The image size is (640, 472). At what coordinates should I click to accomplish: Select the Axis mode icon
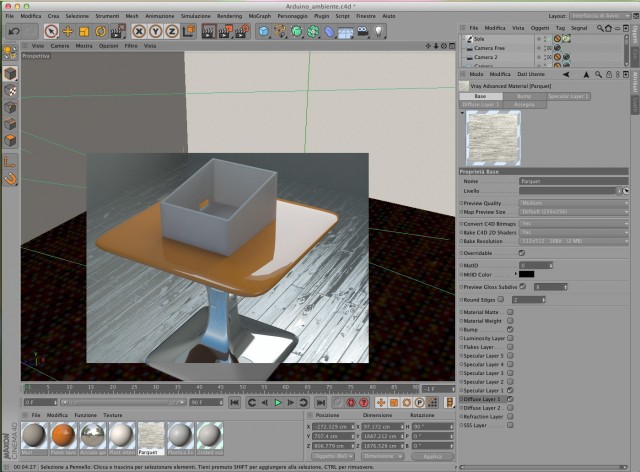(10, 162)
